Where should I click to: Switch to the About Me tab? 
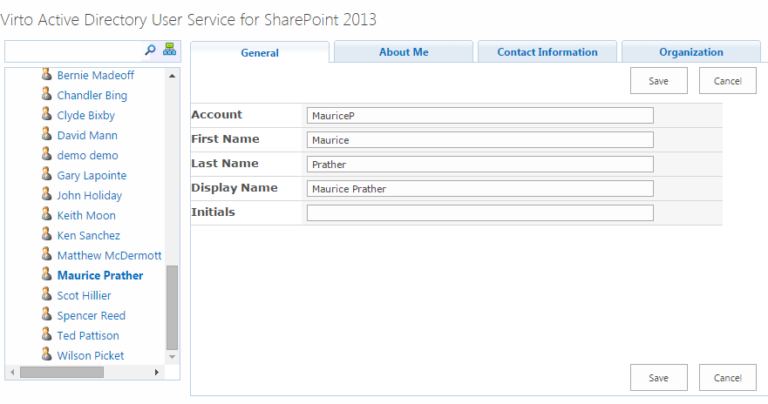403,52
